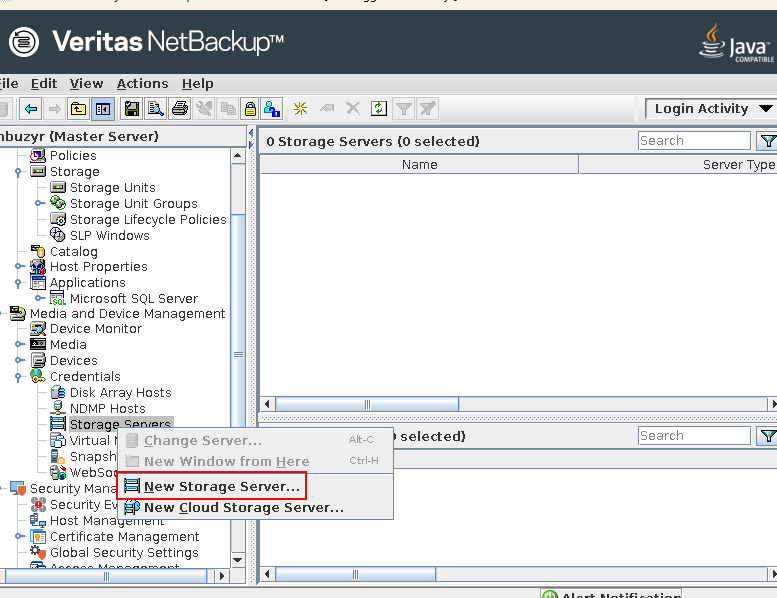Click the collapse-left splitter arrow
Image resolution: width=777 pixels, height=598 pixels.
(x=251, y=133)
